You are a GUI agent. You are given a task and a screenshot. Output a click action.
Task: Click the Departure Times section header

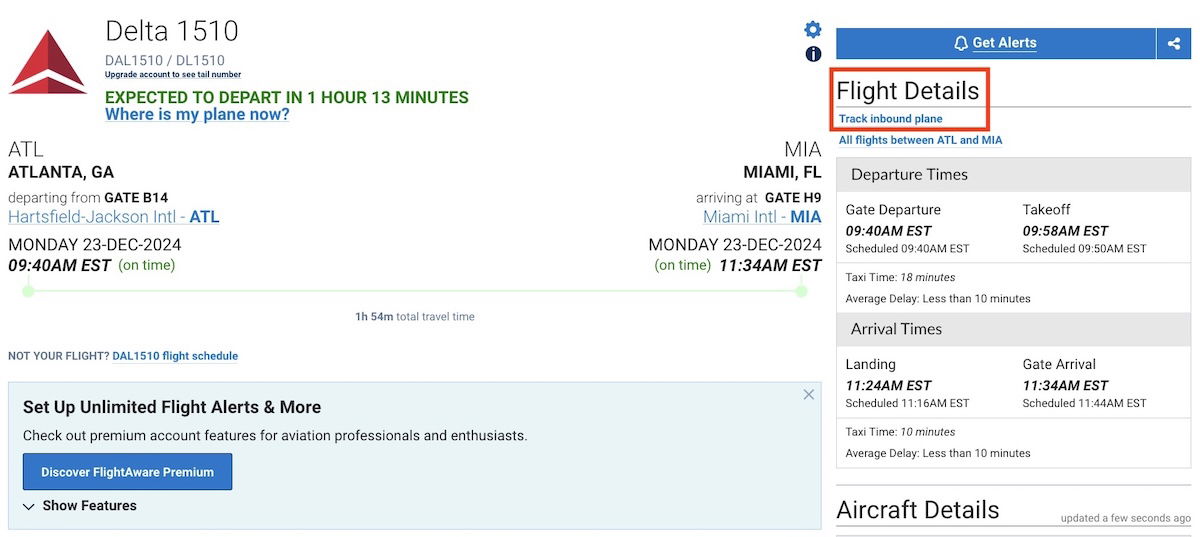[1013, 175]
